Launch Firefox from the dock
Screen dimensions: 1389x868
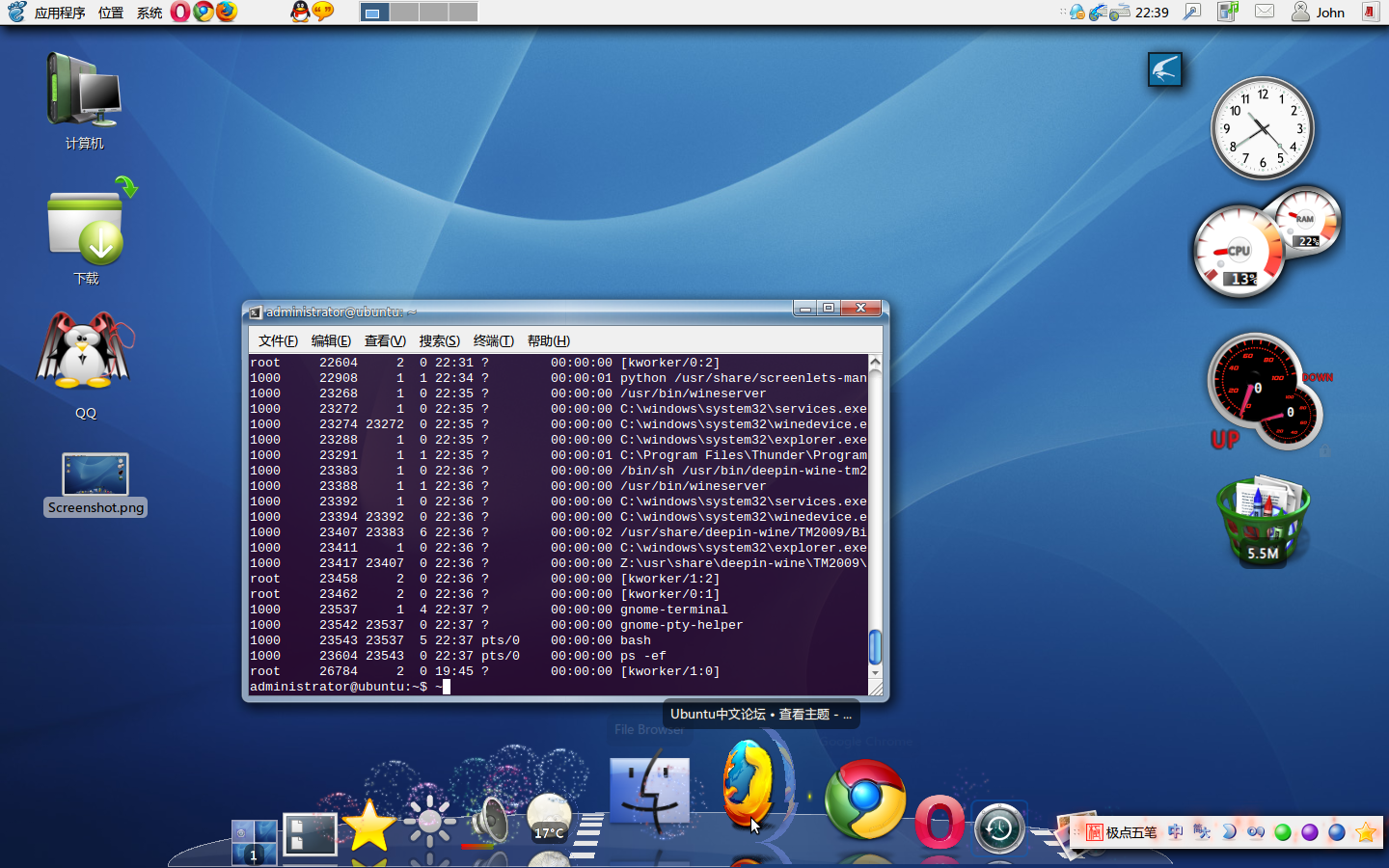[749, 786]
